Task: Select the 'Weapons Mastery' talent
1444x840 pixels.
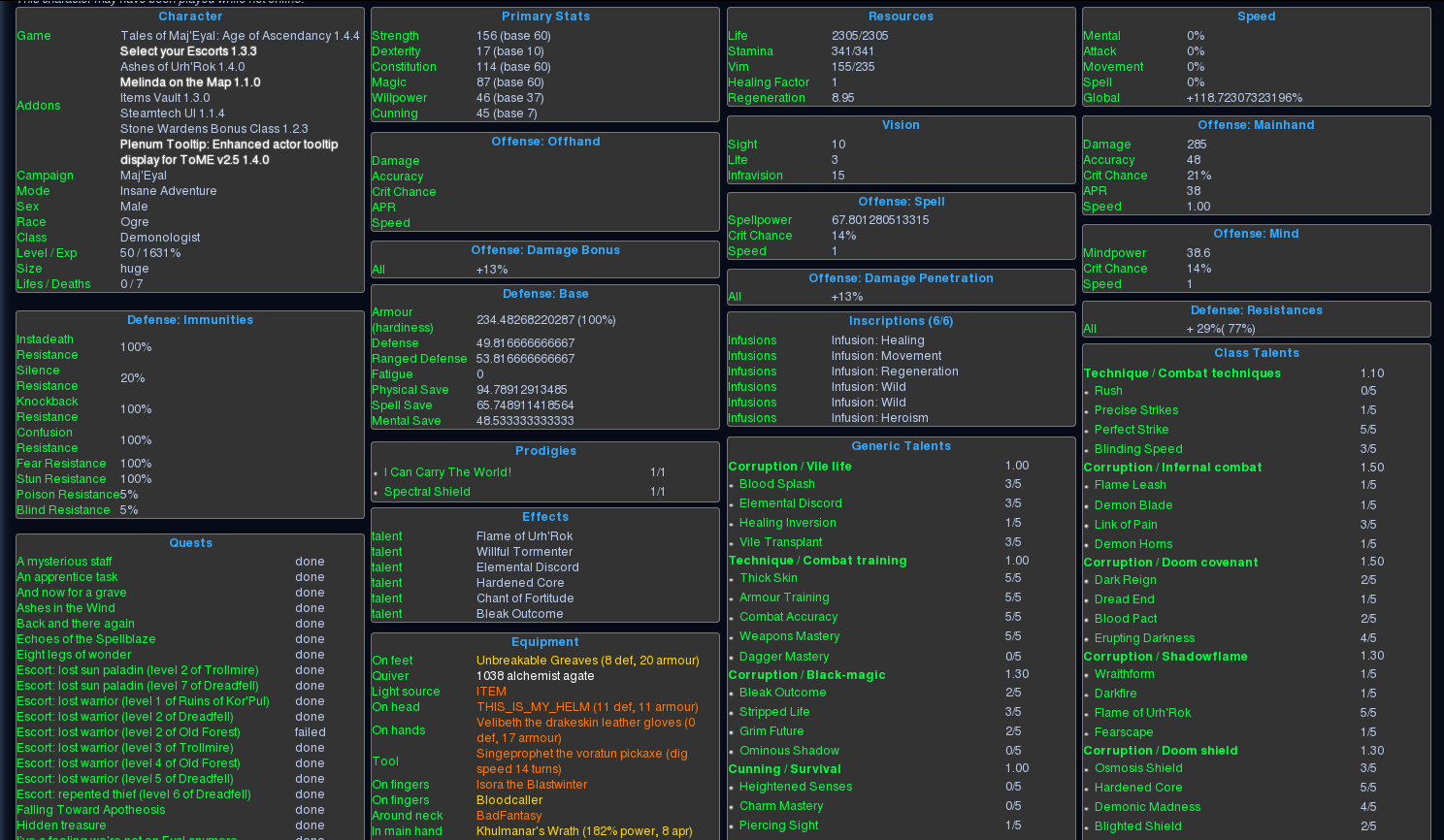Action: [x=790, y=636]
